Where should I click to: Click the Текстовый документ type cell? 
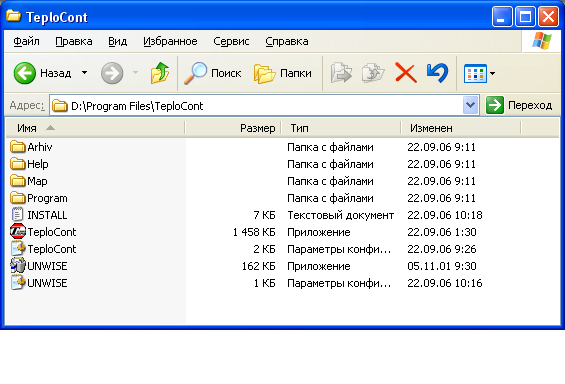click(341, 215)
